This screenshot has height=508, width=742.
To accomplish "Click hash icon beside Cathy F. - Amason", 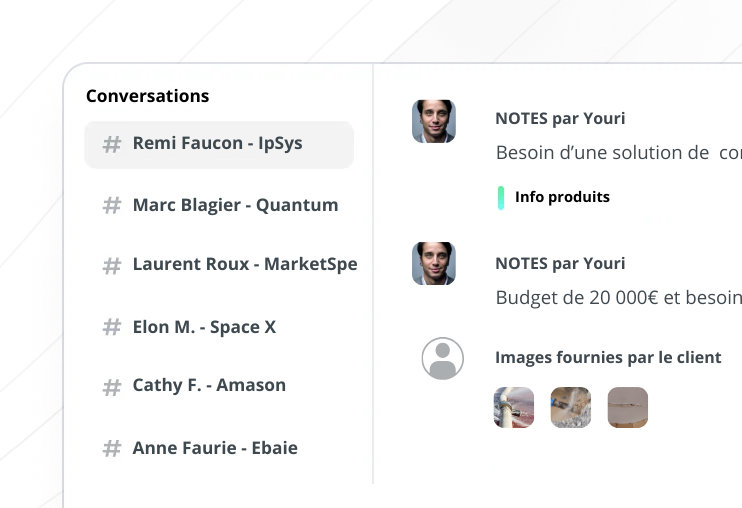I will pos(112,386).
